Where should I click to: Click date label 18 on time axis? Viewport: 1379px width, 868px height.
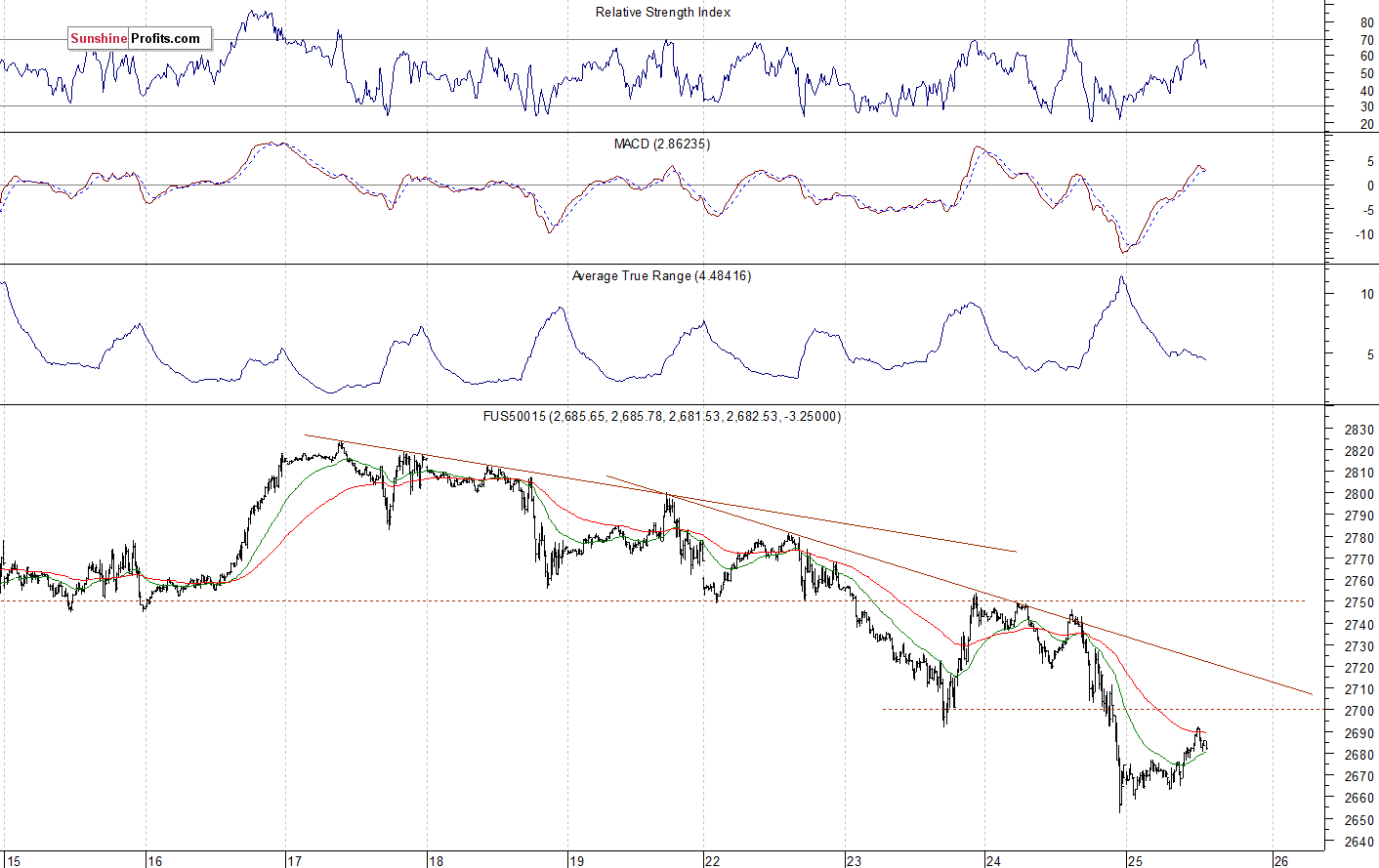(436, 861)
